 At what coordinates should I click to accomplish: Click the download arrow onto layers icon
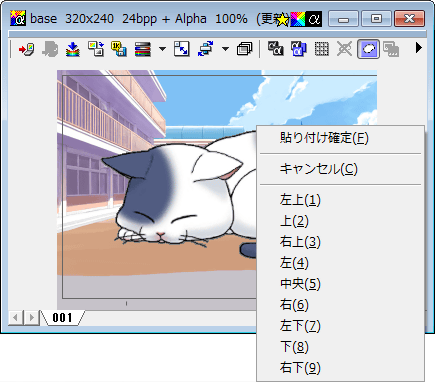click(73, 49)
